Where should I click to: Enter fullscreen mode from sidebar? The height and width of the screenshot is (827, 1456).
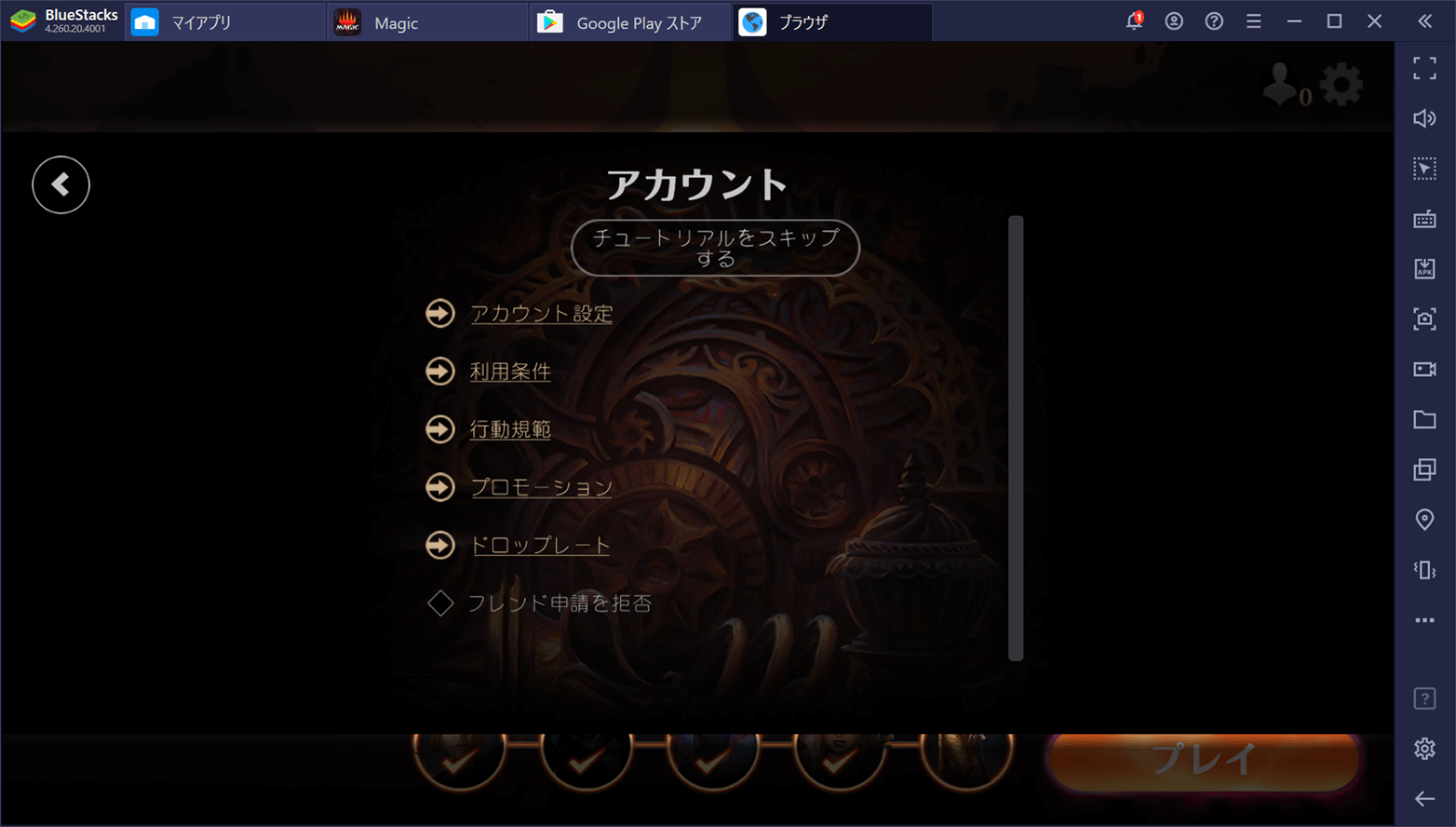pos(1424,68)
